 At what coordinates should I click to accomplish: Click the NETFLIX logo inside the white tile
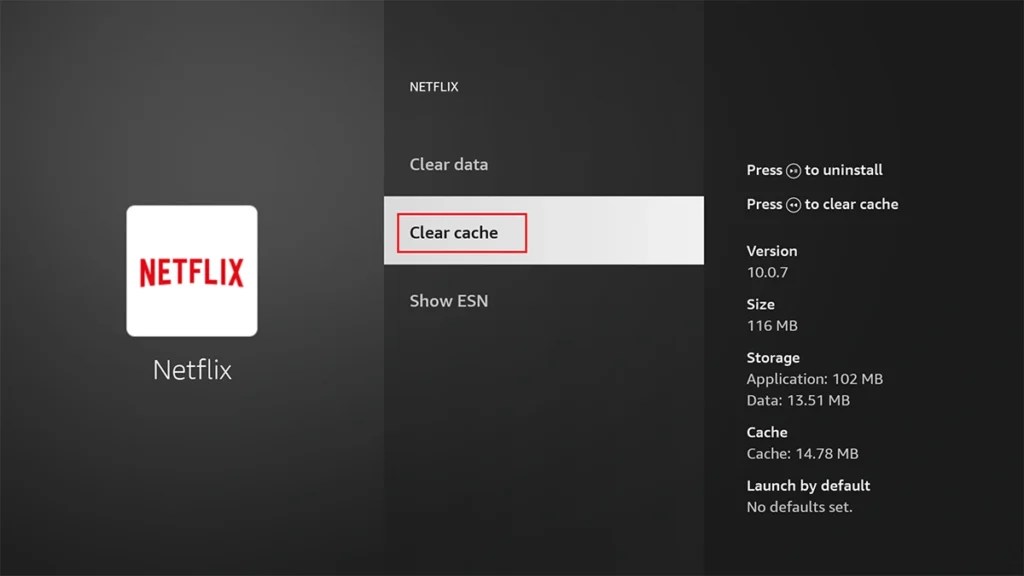(192, 271)
